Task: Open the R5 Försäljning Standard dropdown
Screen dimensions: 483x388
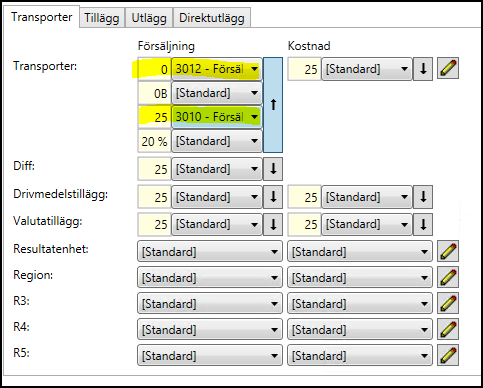Action: tap(210, 355)
